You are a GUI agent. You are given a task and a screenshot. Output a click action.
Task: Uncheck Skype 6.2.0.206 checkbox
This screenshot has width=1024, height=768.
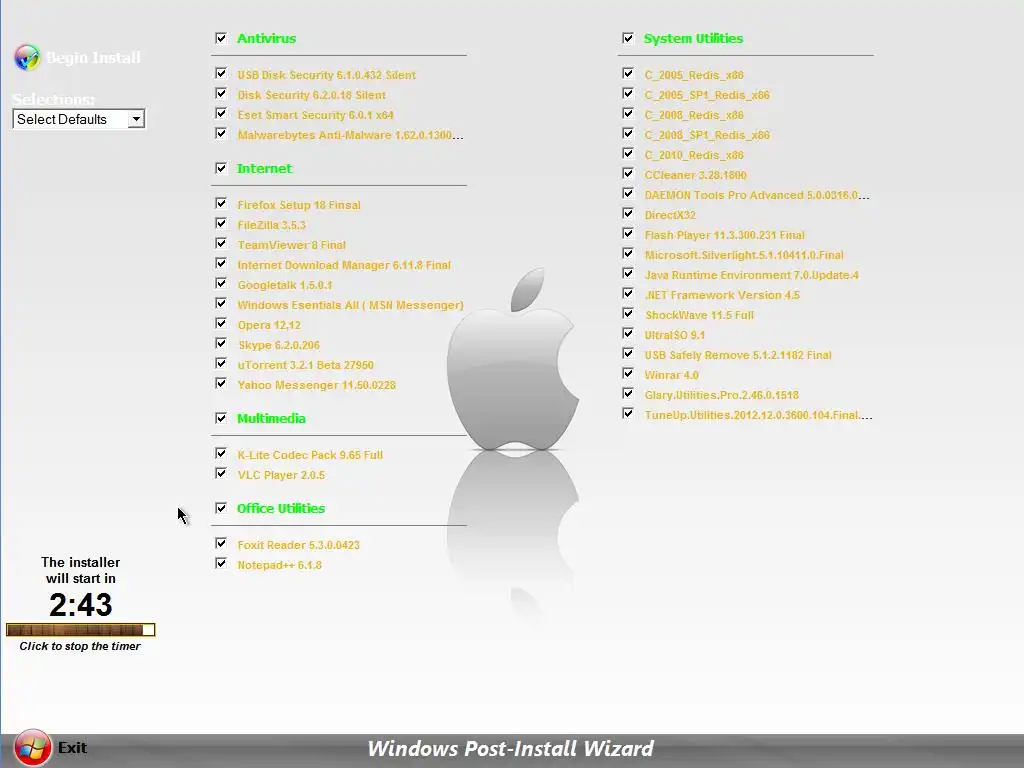pyautogui.click(x=221, y=344)
